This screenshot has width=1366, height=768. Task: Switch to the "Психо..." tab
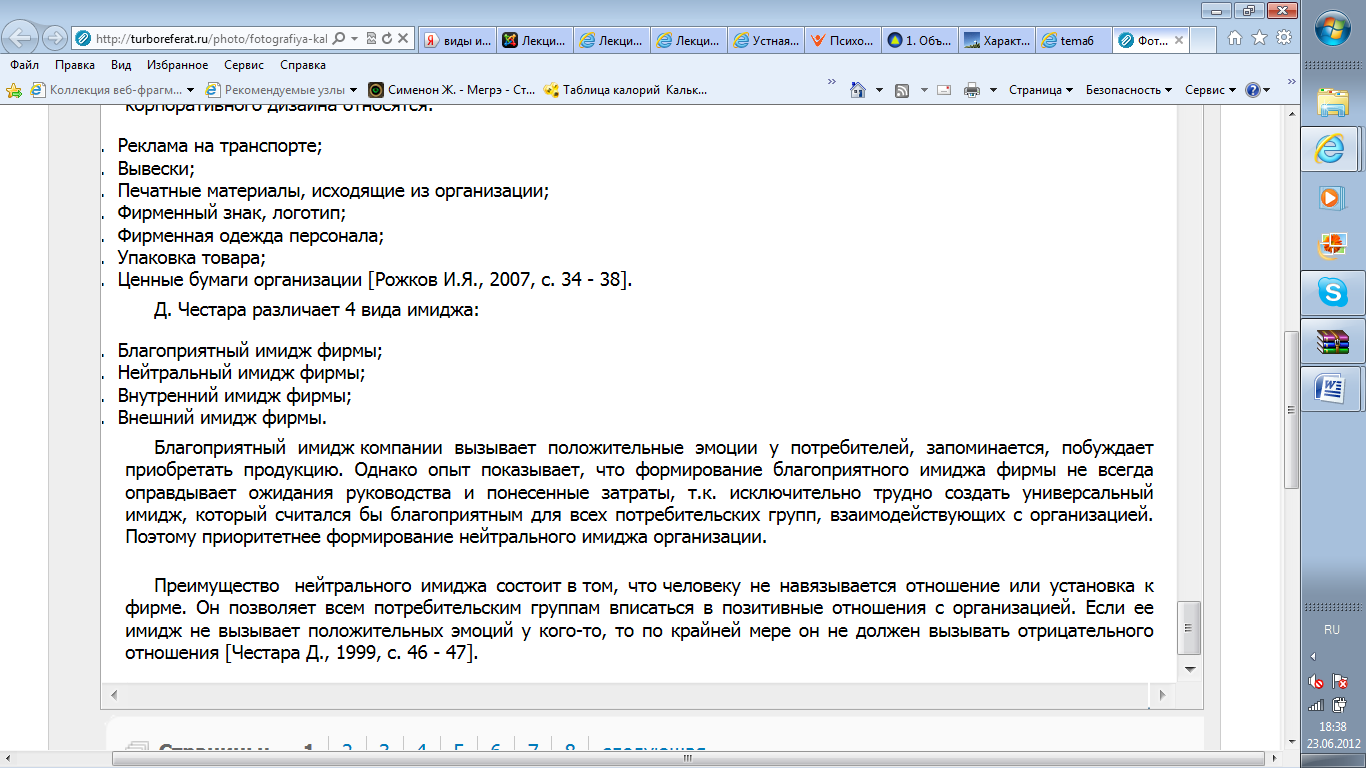click(842, 40)
